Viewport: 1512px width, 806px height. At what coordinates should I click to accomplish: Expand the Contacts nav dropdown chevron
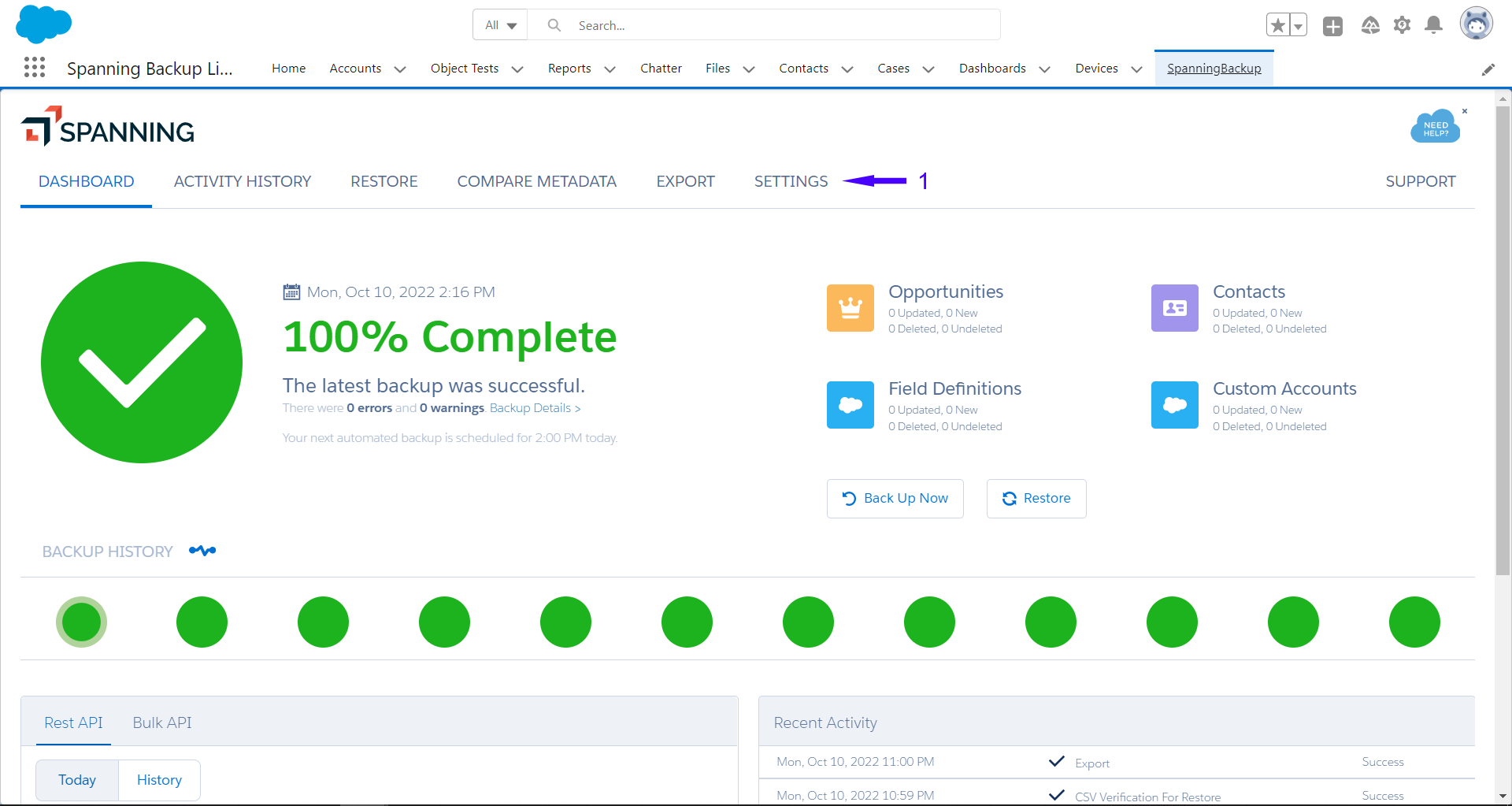[847, 69]
